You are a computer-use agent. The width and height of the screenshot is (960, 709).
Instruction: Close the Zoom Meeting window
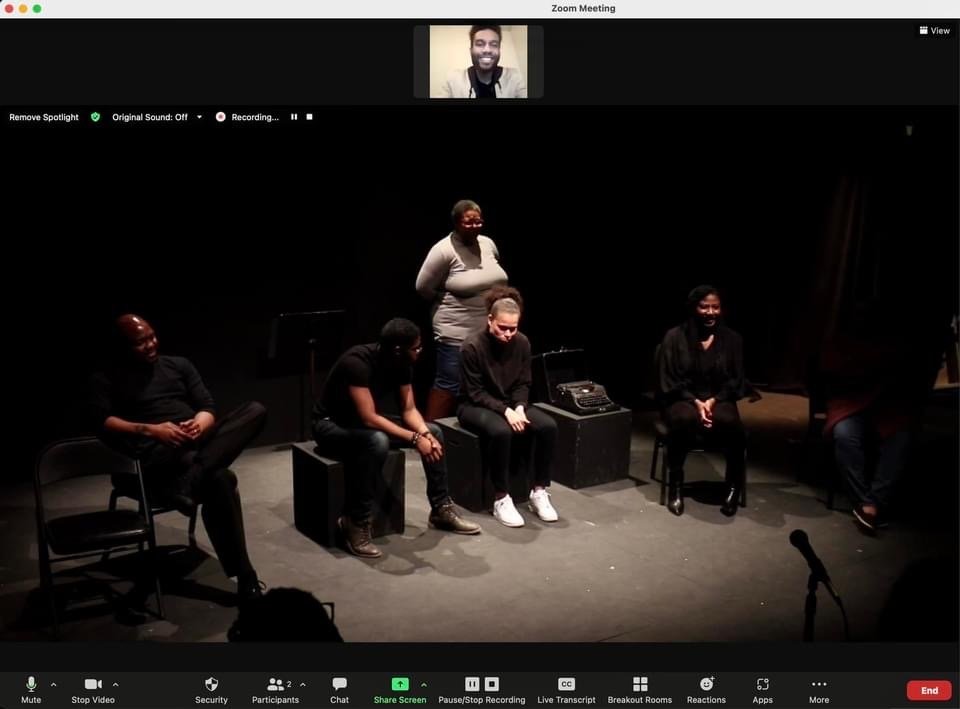(9, 9)
